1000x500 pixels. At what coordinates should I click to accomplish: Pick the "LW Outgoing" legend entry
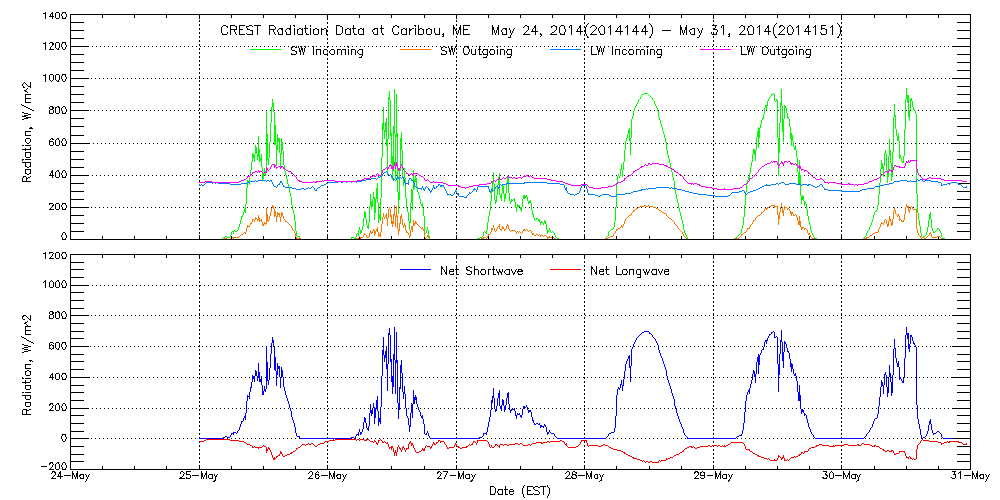[x=775, y=51]
